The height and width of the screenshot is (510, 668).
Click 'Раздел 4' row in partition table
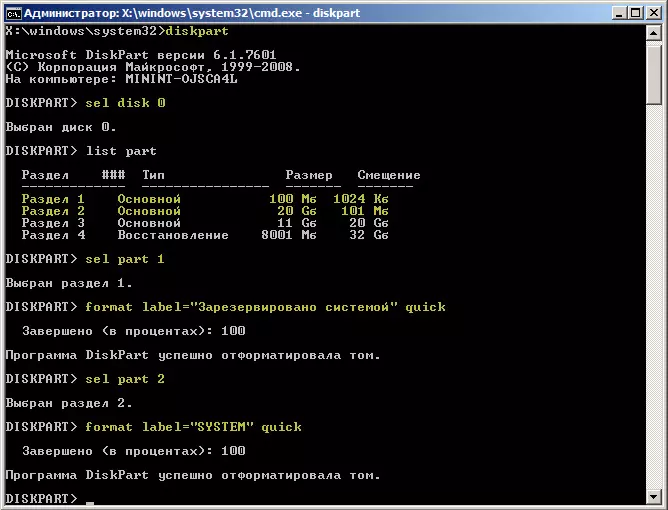click(205, 235)
